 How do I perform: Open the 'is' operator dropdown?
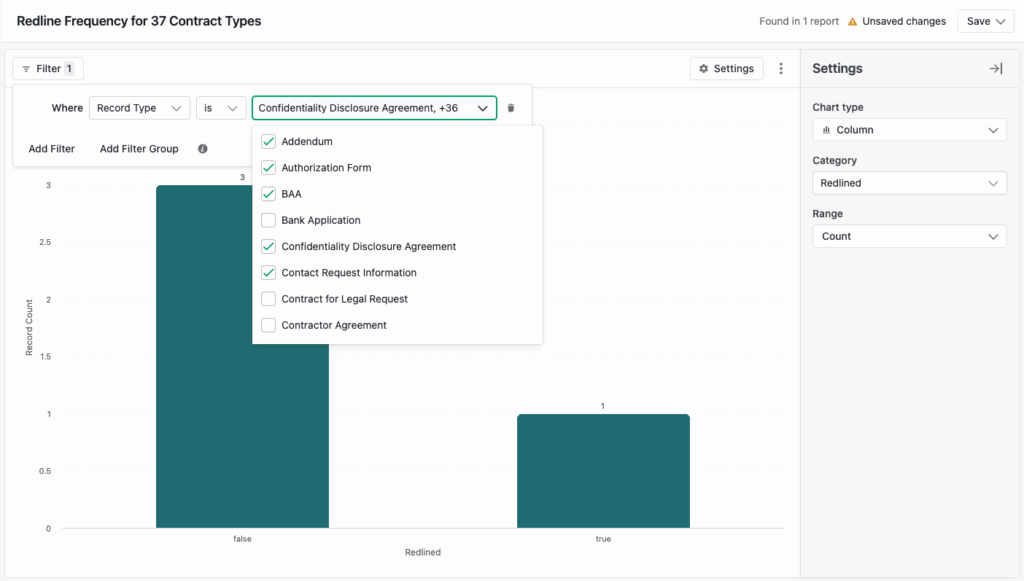[x=221, y=107]
